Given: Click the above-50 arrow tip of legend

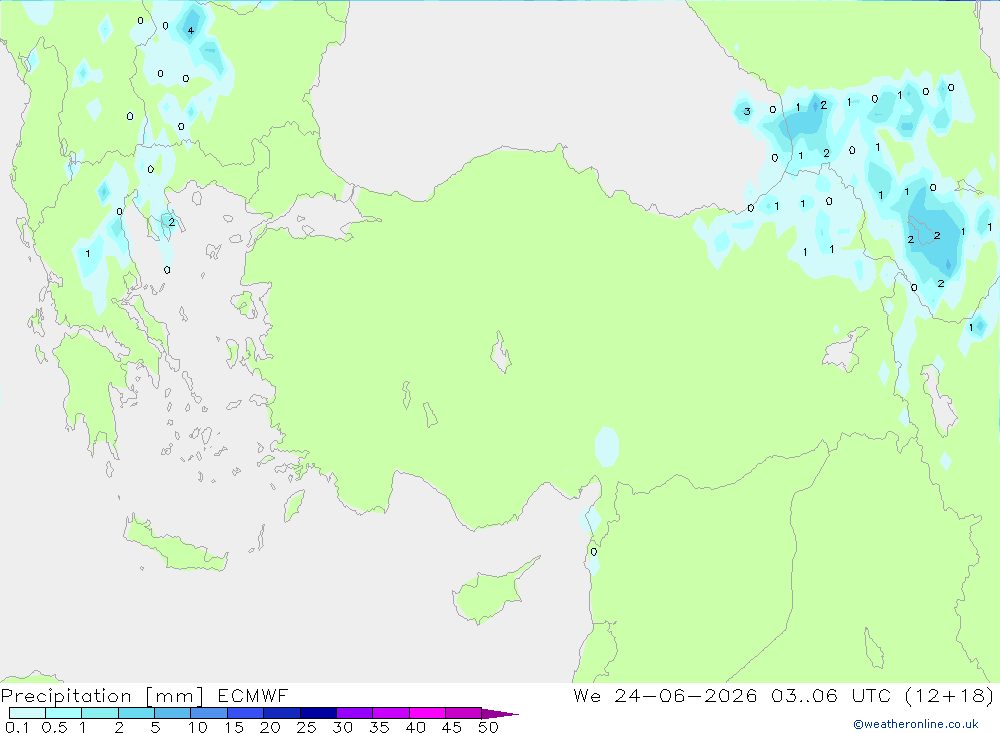Looking at the screenshot, I should pos(499,713).
